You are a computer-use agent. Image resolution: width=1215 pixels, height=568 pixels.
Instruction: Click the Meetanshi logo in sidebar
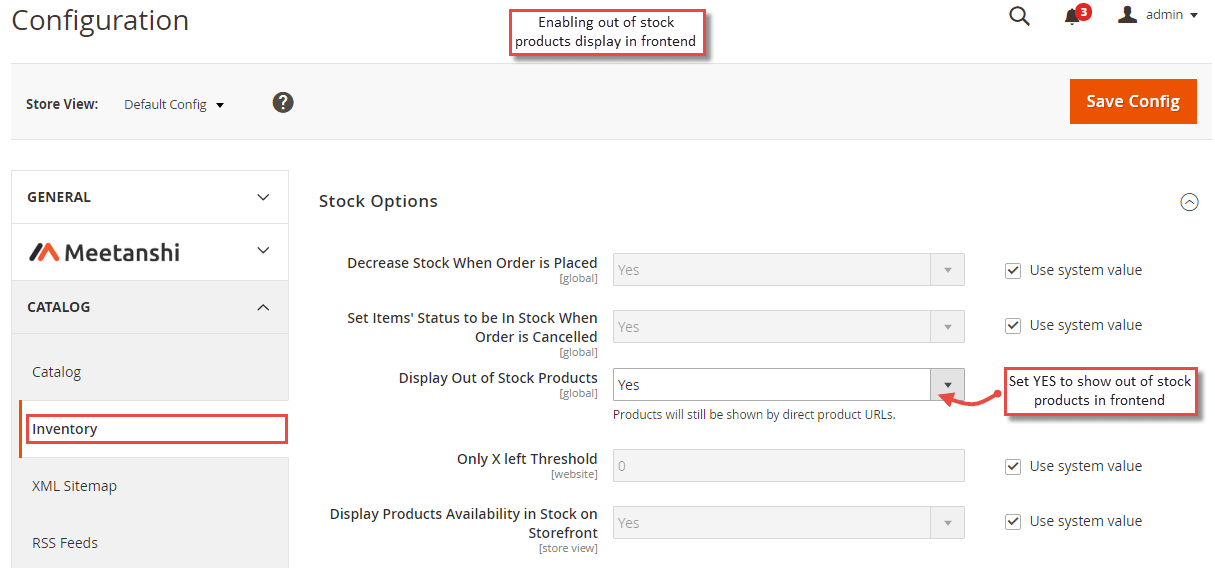[105, 252]
